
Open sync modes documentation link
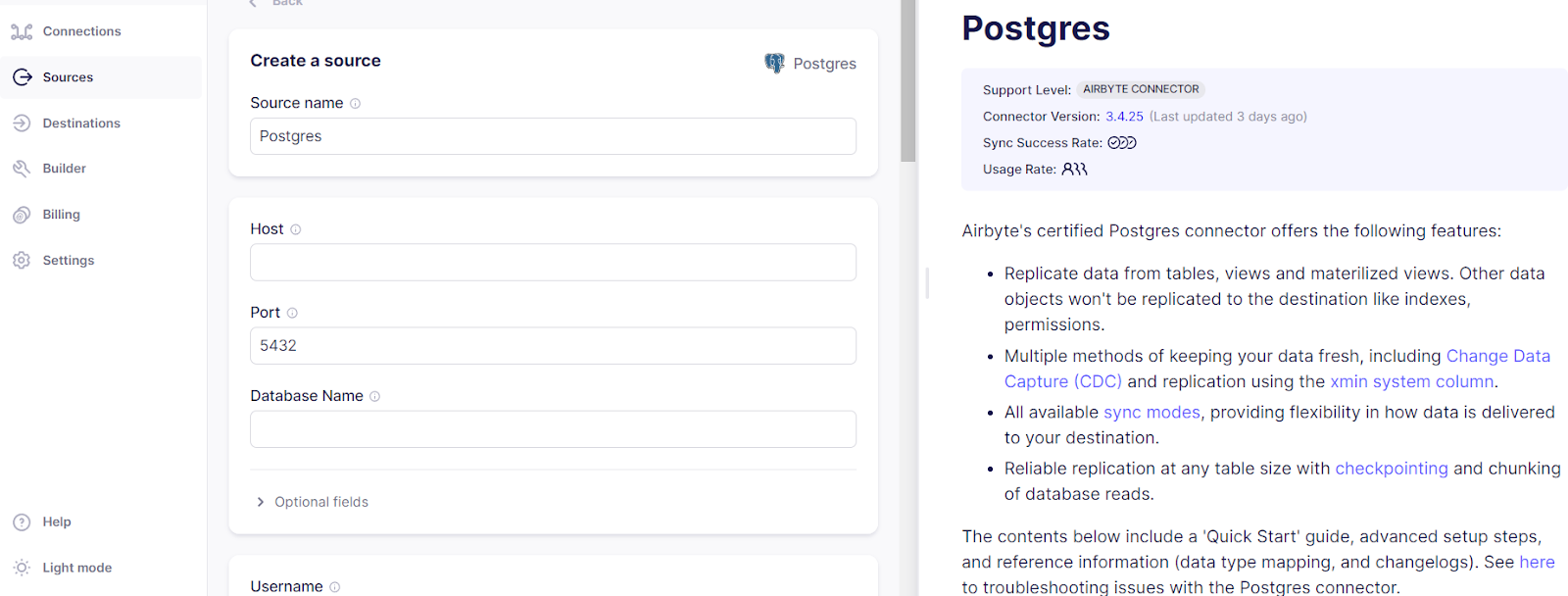coord(1151,413)
